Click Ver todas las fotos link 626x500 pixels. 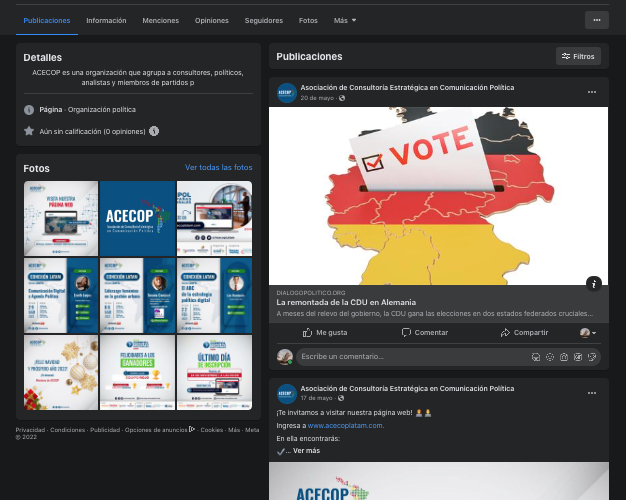[218, 167]
